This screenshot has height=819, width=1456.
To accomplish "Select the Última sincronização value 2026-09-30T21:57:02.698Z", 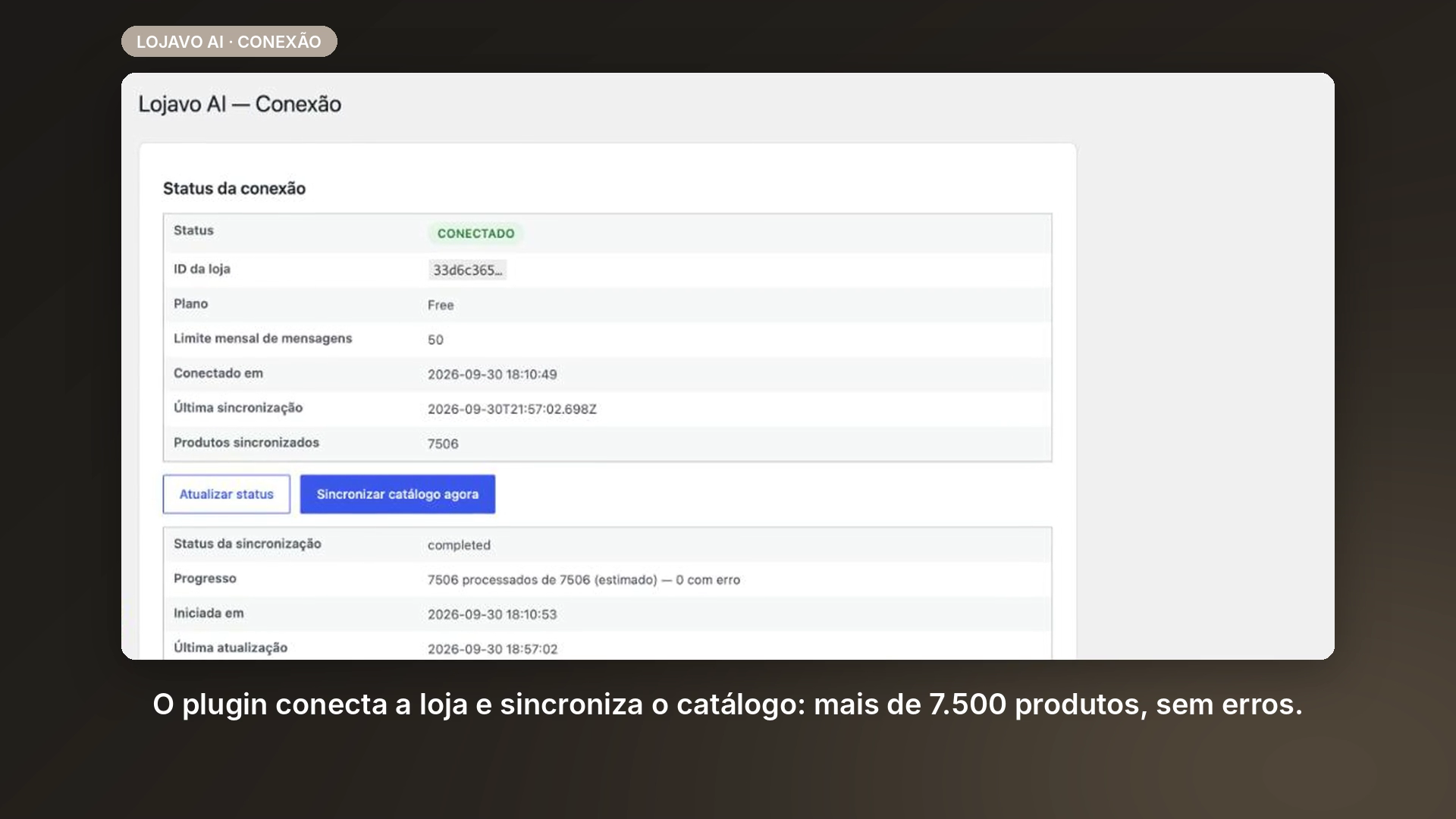I will [512, 409].
